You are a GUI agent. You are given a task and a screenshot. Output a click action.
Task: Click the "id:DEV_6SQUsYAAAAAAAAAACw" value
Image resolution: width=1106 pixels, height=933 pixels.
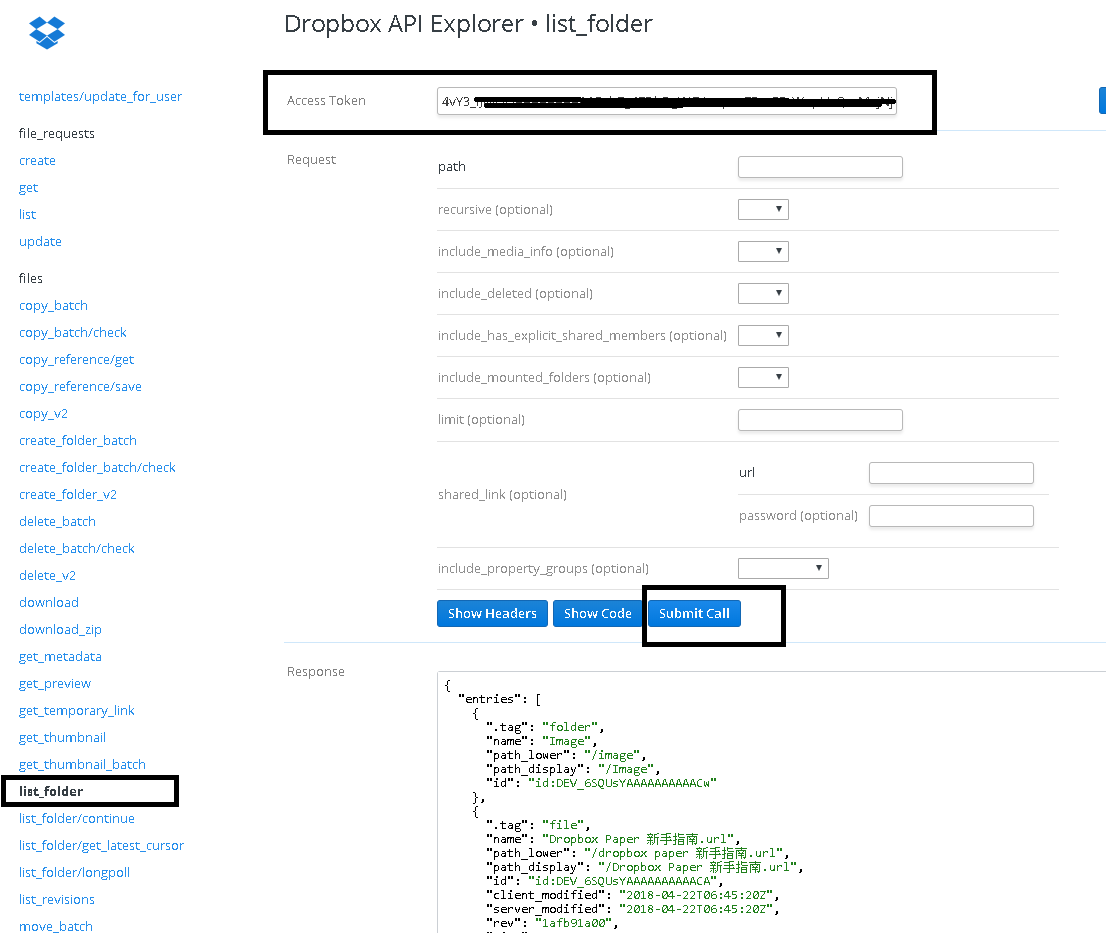tap(622, 783)
